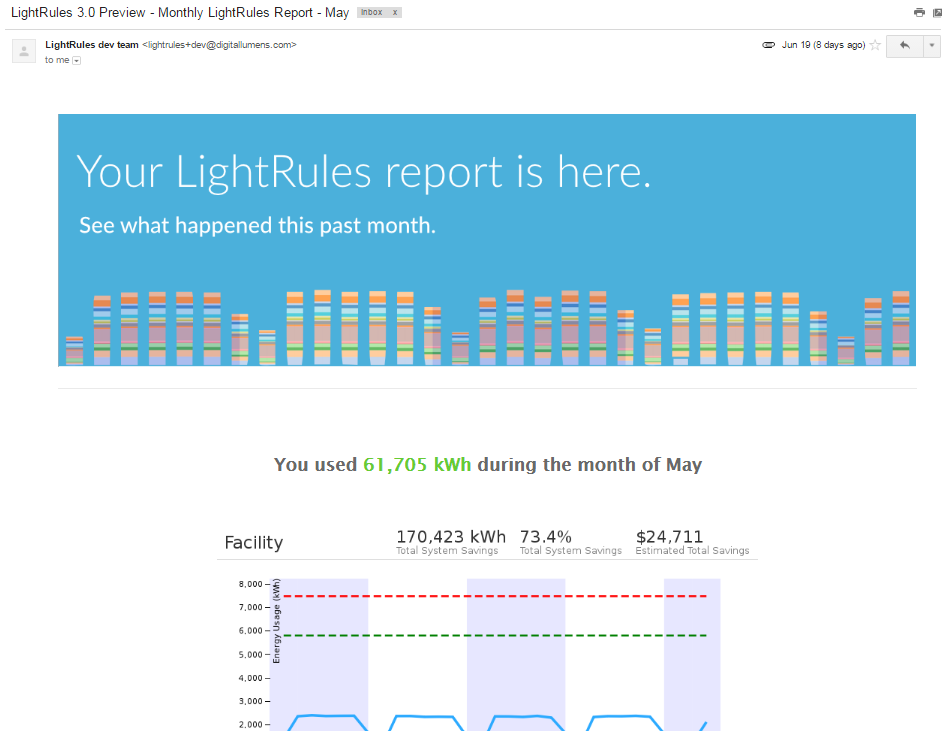The image size is (950, 733).
Task: Click the sender's profile avatar
Action: coord(24,51)
